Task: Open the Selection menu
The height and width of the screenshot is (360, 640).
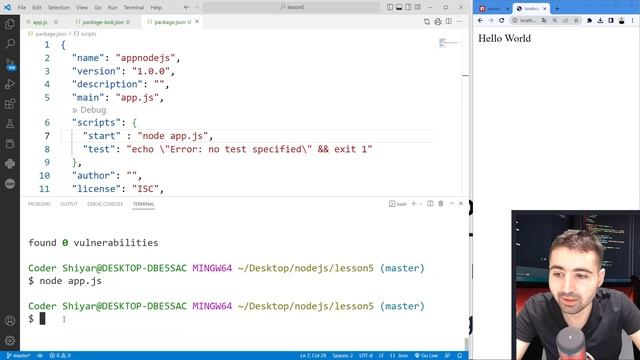Action: 59,7
